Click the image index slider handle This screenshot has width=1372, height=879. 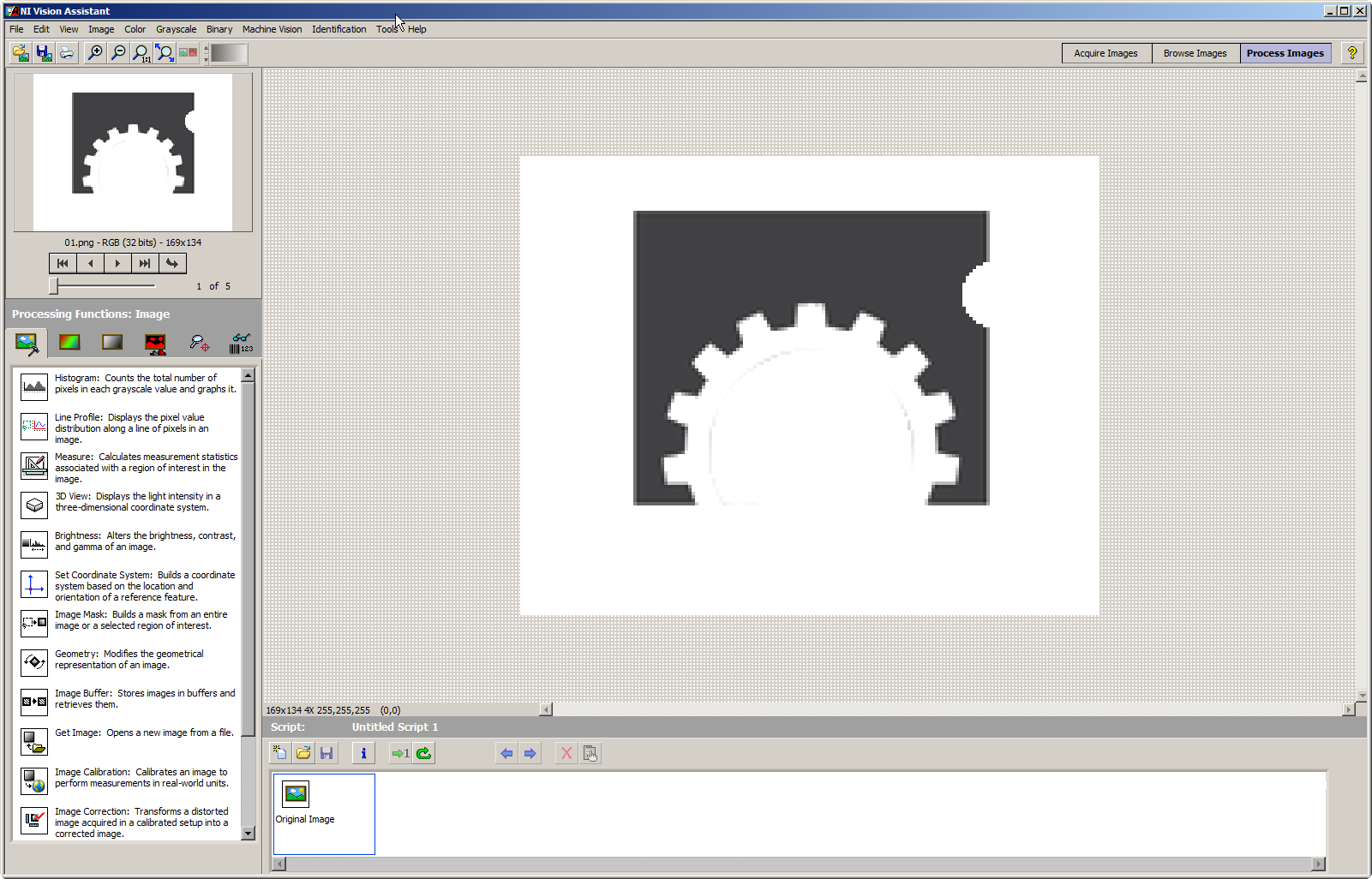(x=53, y=285)
